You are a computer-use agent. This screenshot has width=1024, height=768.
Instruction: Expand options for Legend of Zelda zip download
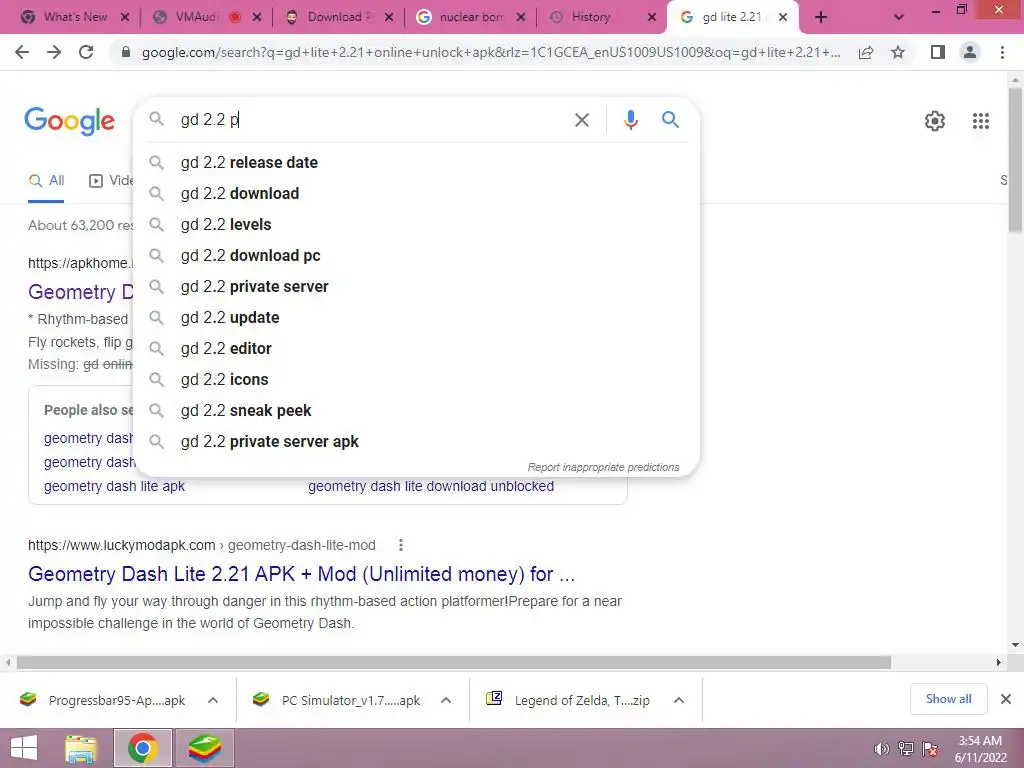(679, 700)
